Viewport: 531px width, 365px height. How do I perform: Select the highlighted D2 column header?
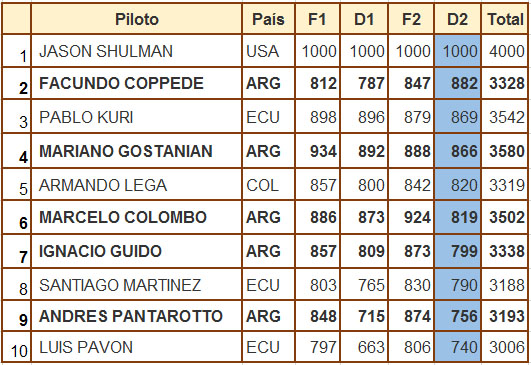458,19
